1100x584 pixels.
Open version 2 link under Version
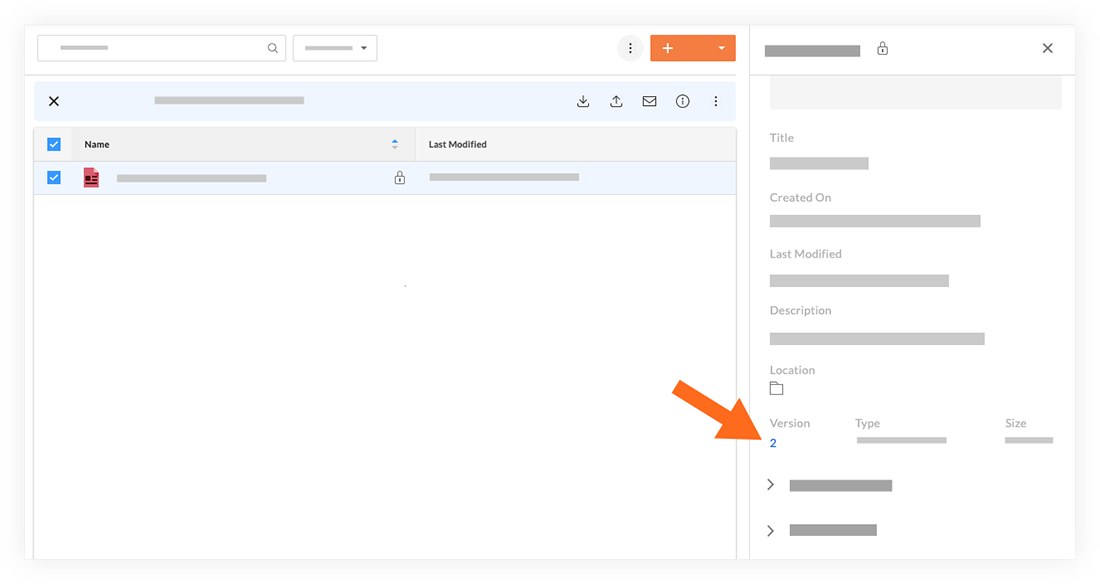pyautogui.click(x=773, y=443)
